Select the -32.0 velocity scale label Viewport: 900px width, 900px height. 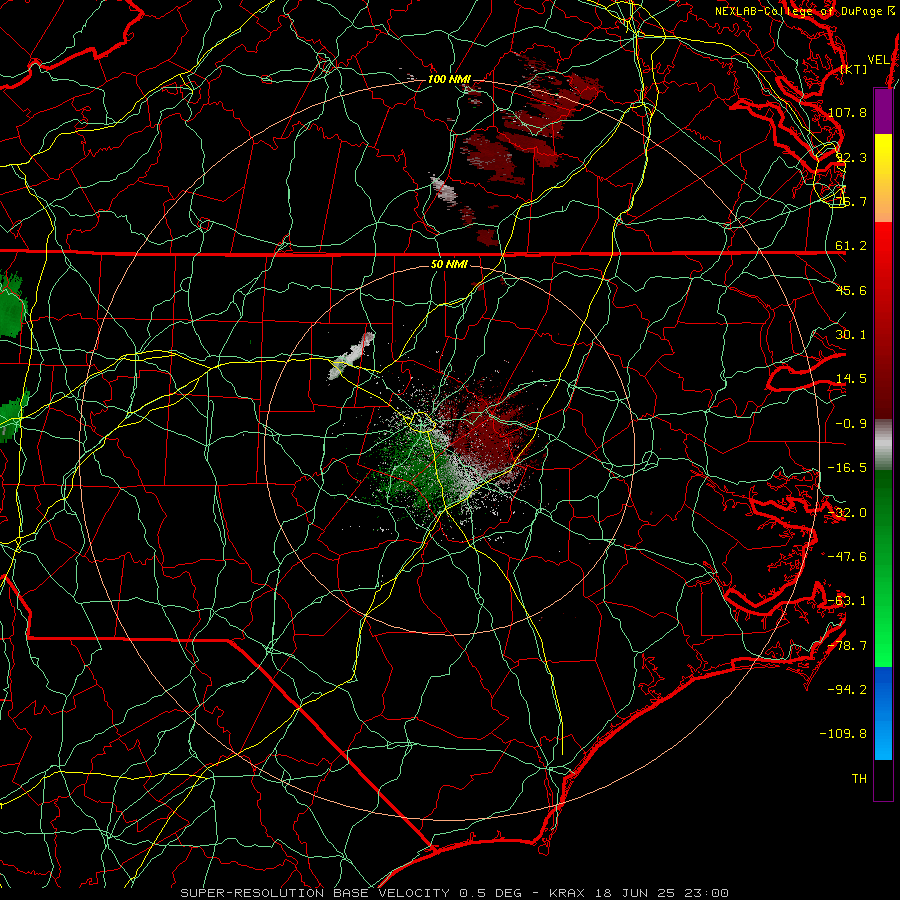pos(847,513)
